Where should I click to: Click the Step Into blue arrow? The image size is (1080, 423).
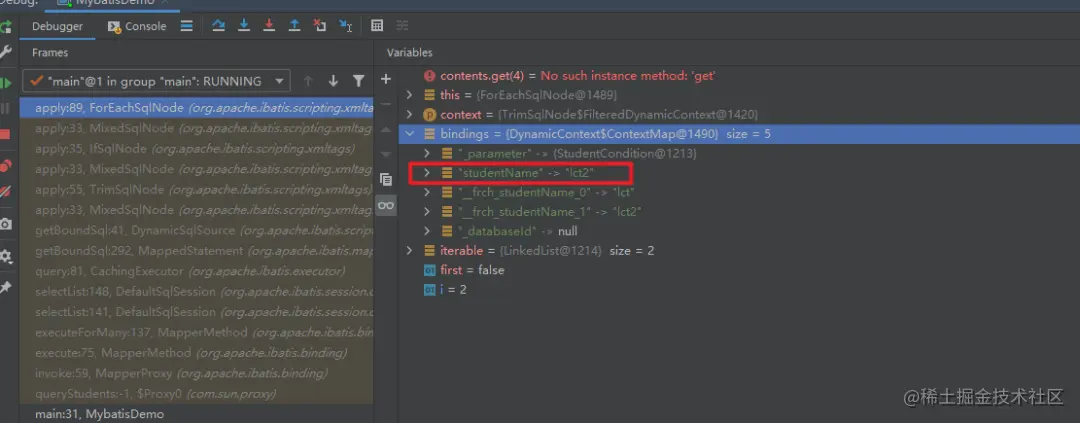click(244, 25)
